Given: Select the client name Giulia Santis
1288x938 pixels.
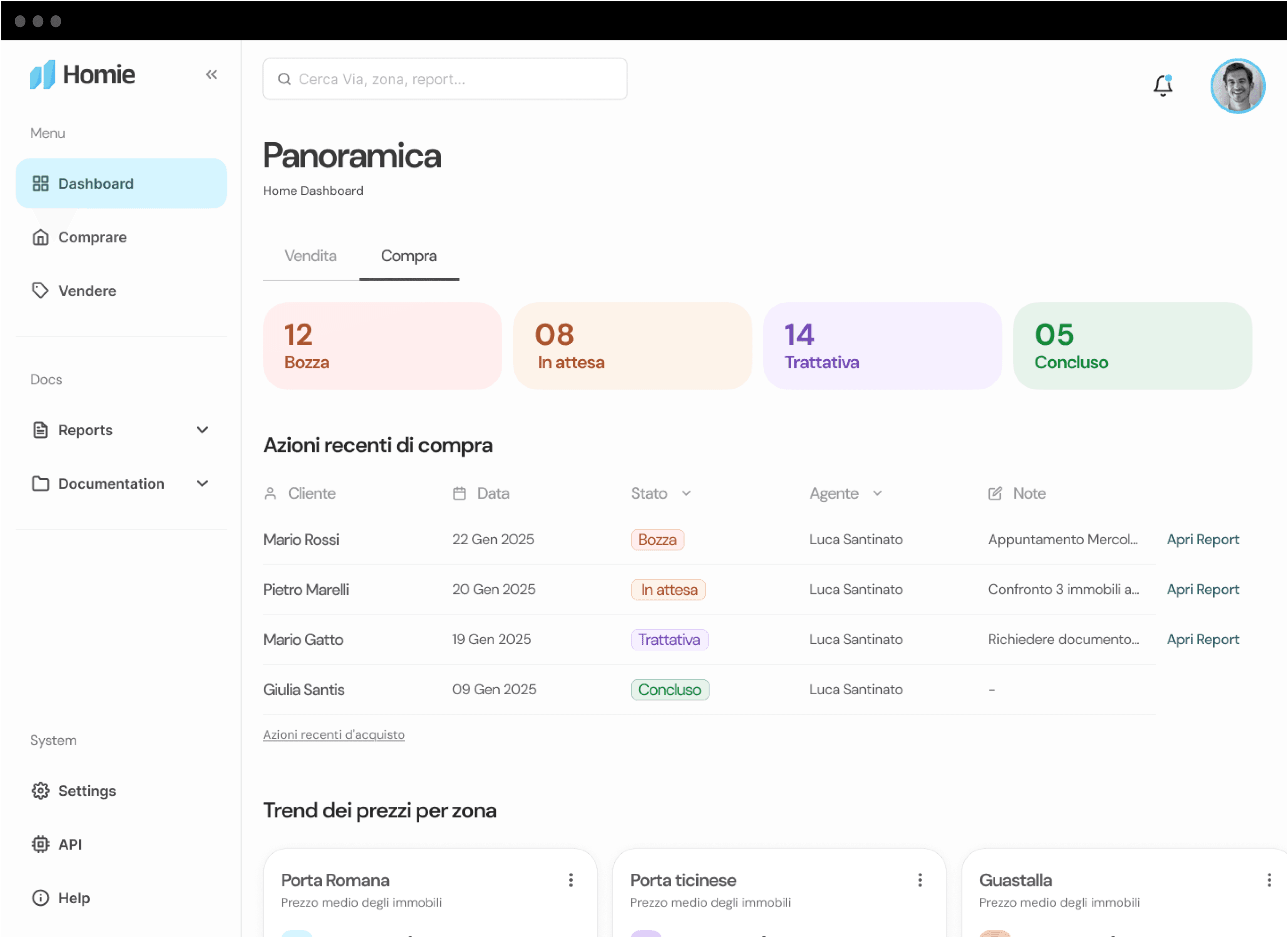Looking at the screenshot, I should point(304,689).
